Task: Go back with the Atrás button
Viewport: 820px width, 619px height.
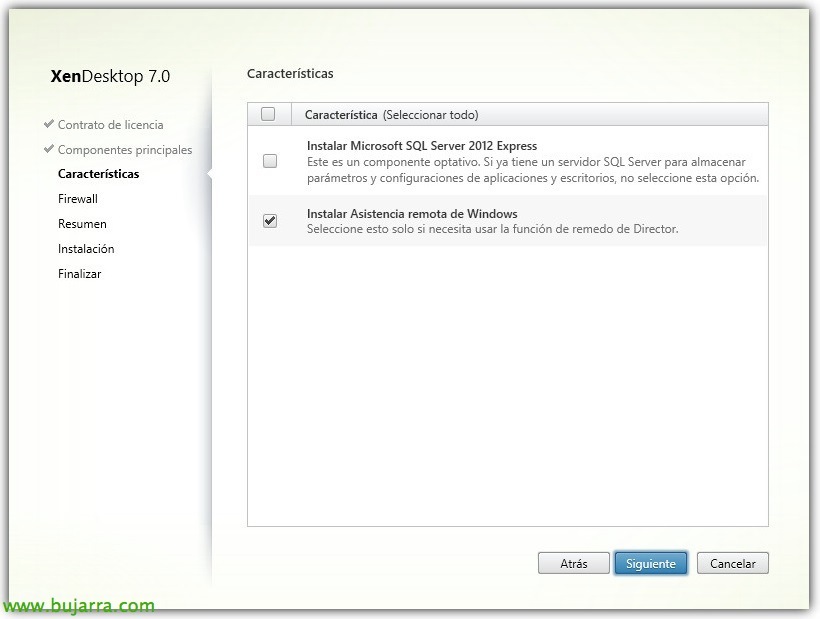Action: pos(574,564)
